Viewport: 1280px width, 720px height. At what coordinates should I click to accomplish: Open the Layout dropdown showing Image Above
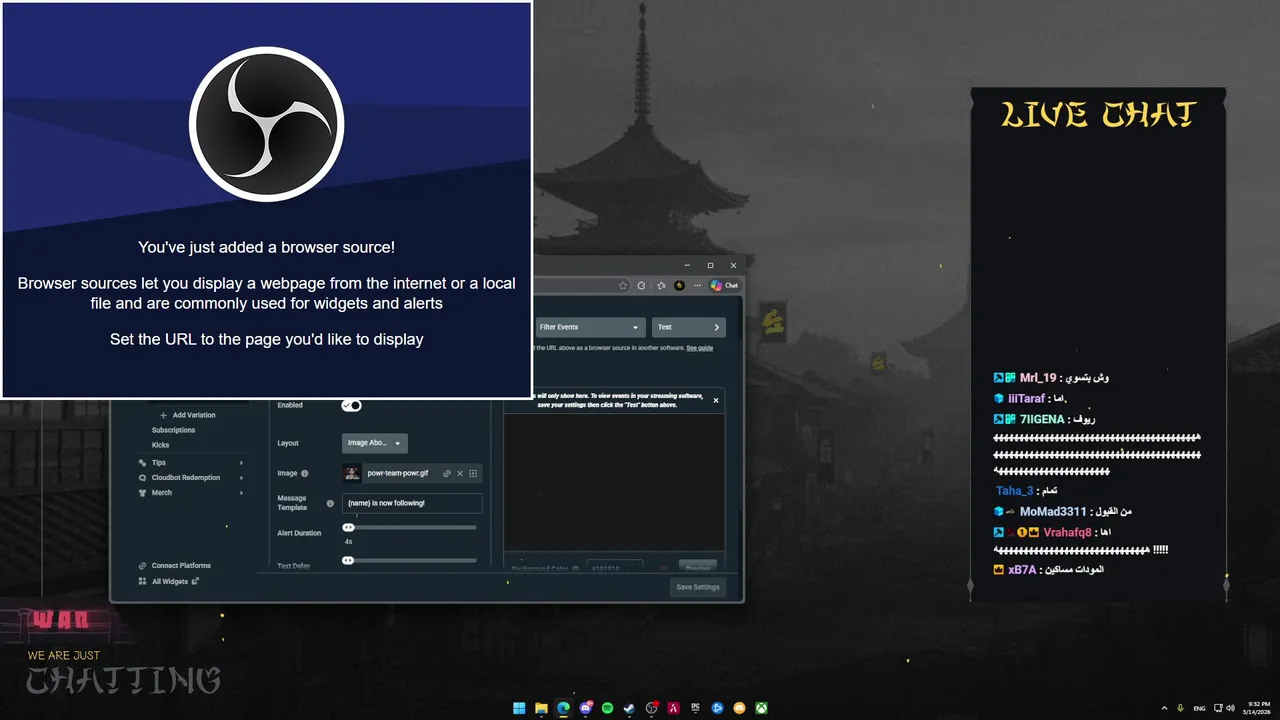pos(375,443)
